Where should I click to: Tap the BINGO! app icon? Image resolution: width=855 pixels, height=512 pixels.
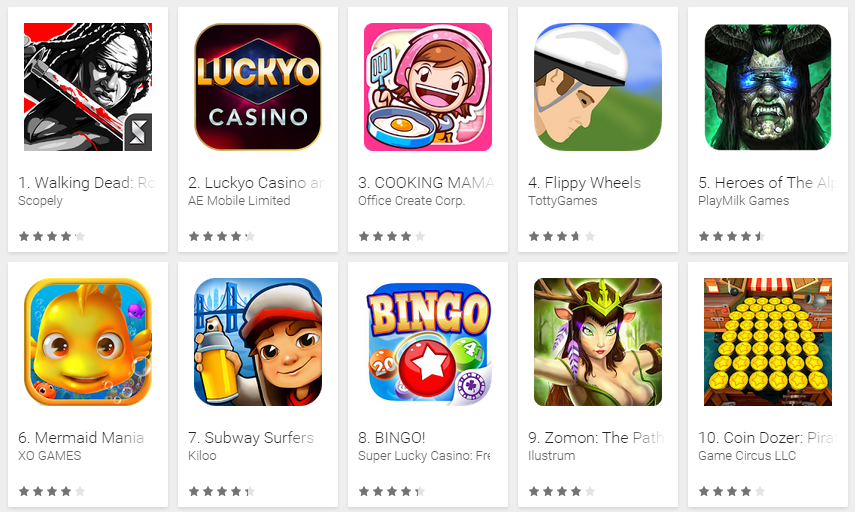(428, 342)
